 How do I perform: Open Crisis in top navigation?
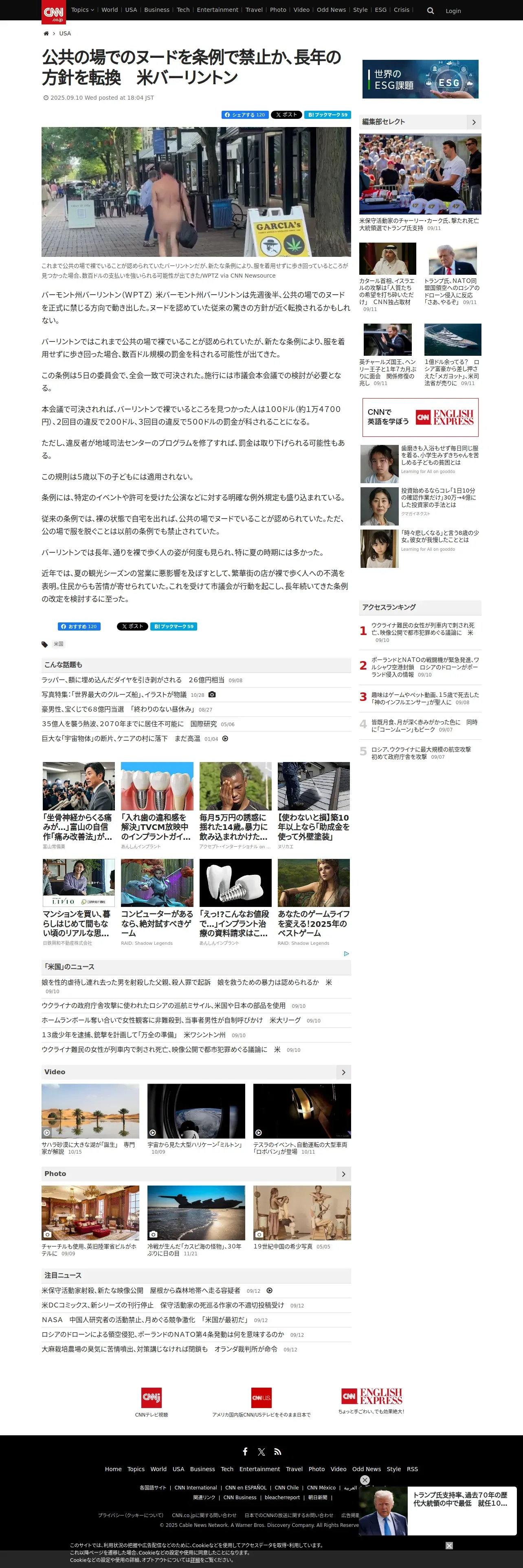(401, 10)
